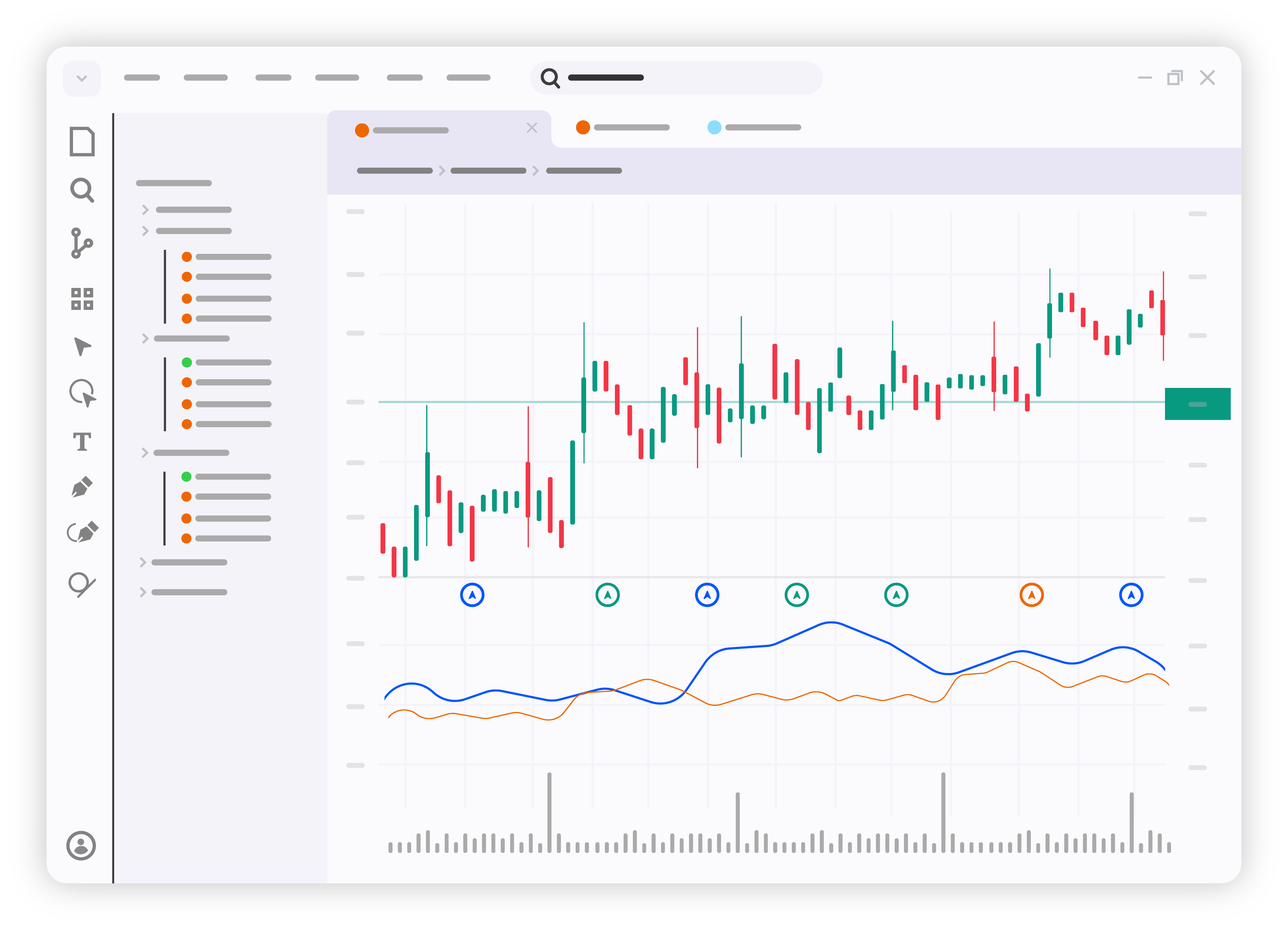Viewport: 1288px width, 930px height.
Task: Click the second green status dot in tree
Action: (x=186, y=477)
